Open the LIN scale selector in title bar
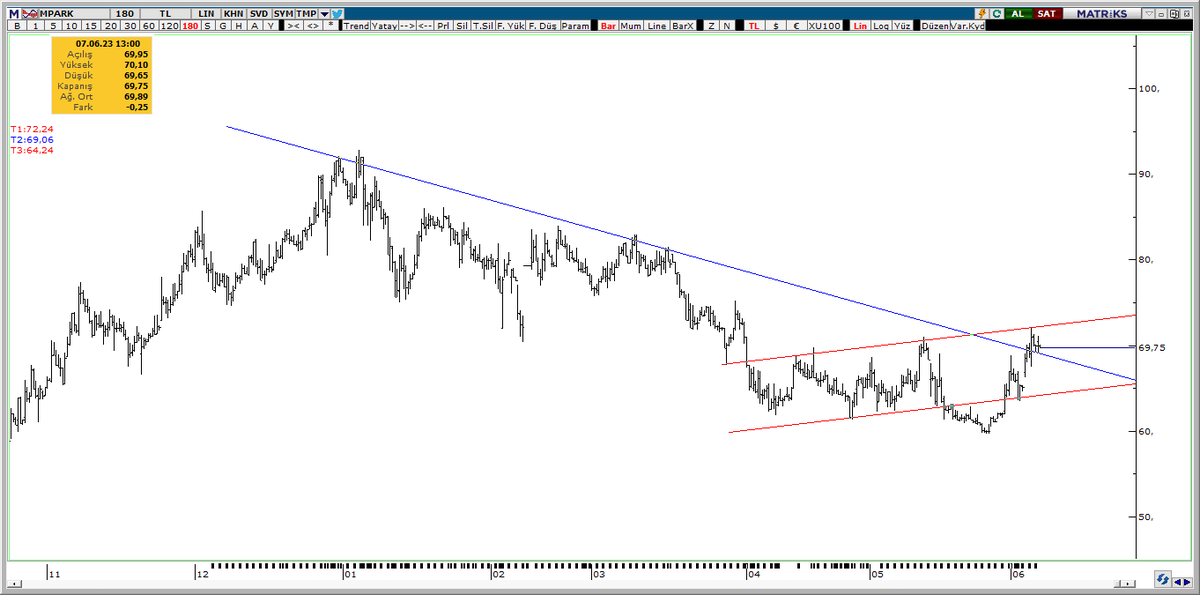1200x595 pixels. [206, 13]
